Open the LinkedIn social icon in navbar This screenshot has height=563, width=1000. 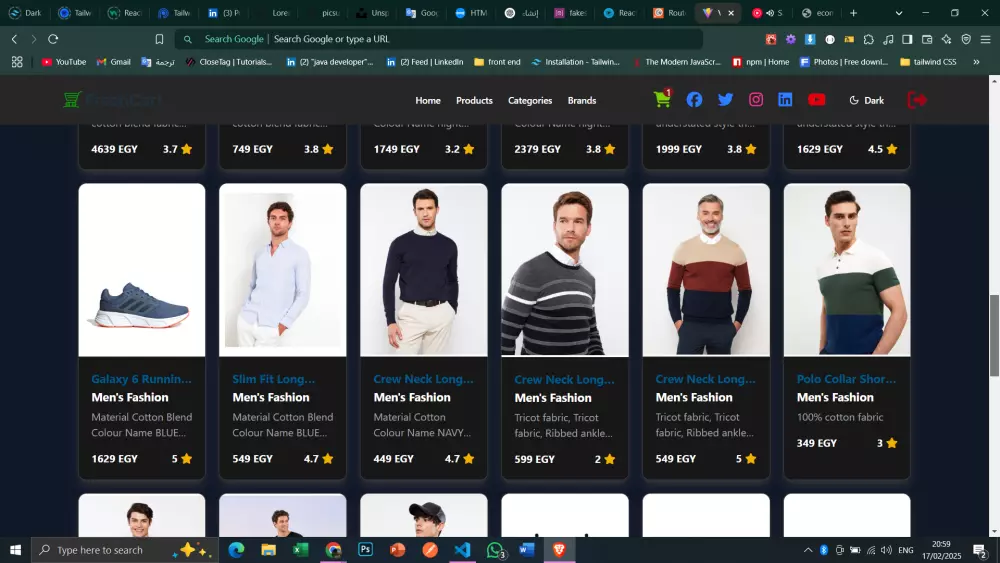[785, 99]
